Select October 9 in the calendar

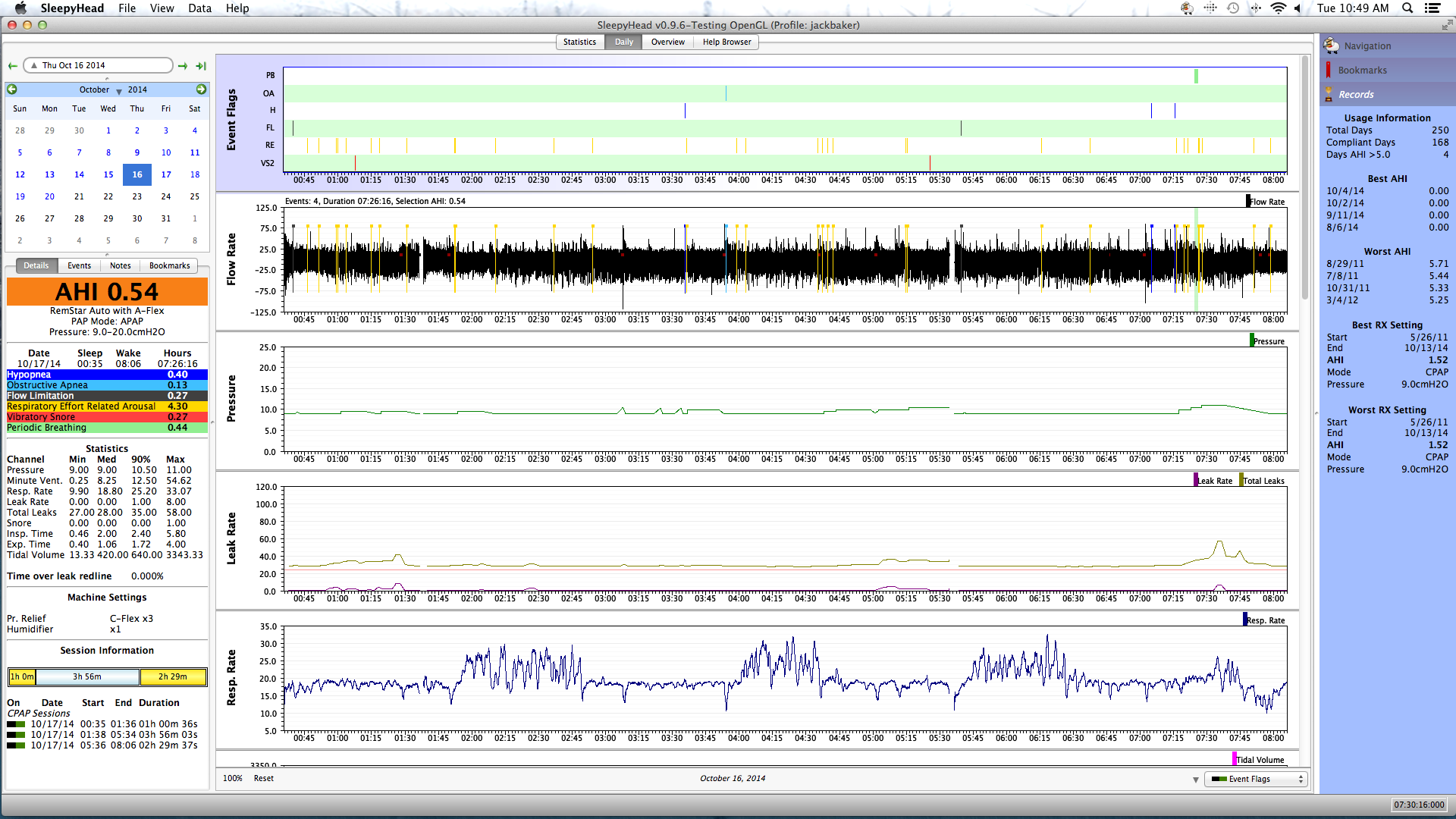(137, 152)
